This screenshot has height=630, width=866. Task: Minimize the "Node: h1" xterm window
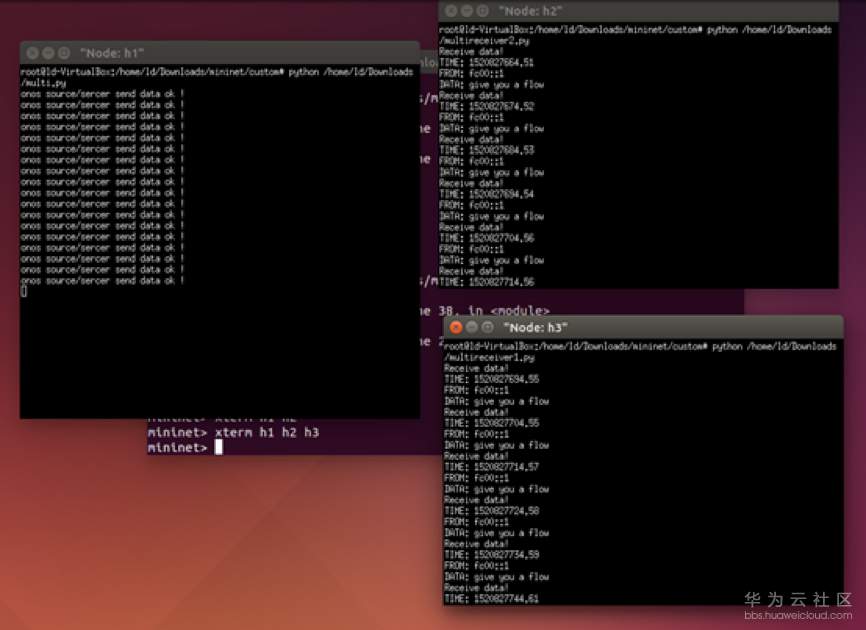48,53
